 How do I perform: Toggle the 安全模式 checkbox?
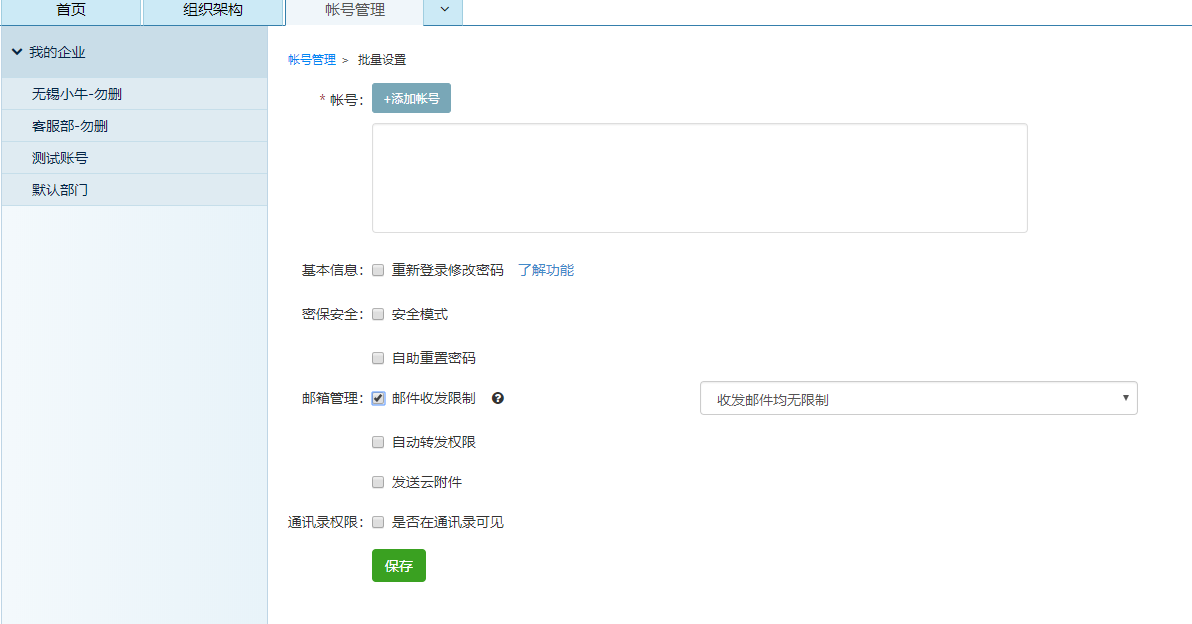tap(378, 314)
